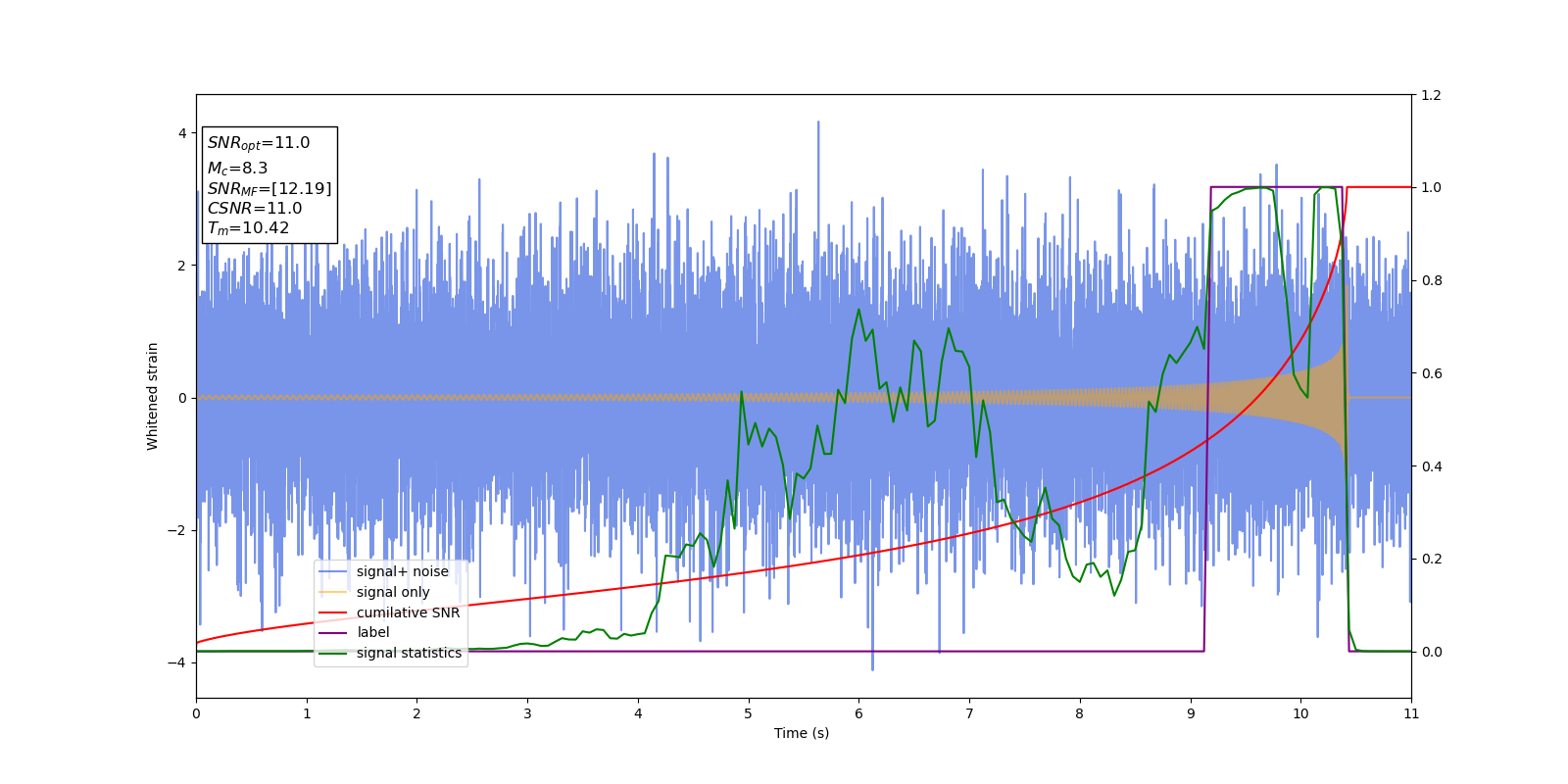Click the 'Whitened strain' y-axis label
Viewport: 1568px width, 784px height.
153,396
